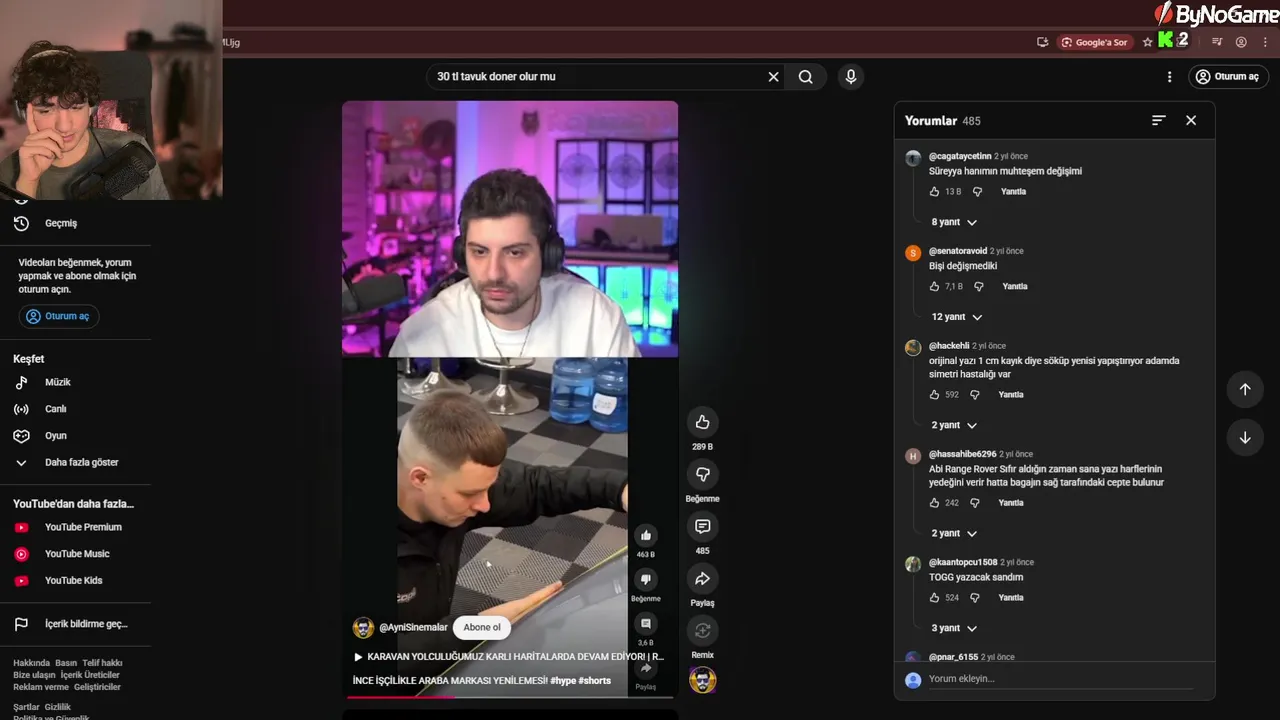Open linked video KARAVAN YOLCULUĞUMUZ
1280x720 pixels.
508,657
